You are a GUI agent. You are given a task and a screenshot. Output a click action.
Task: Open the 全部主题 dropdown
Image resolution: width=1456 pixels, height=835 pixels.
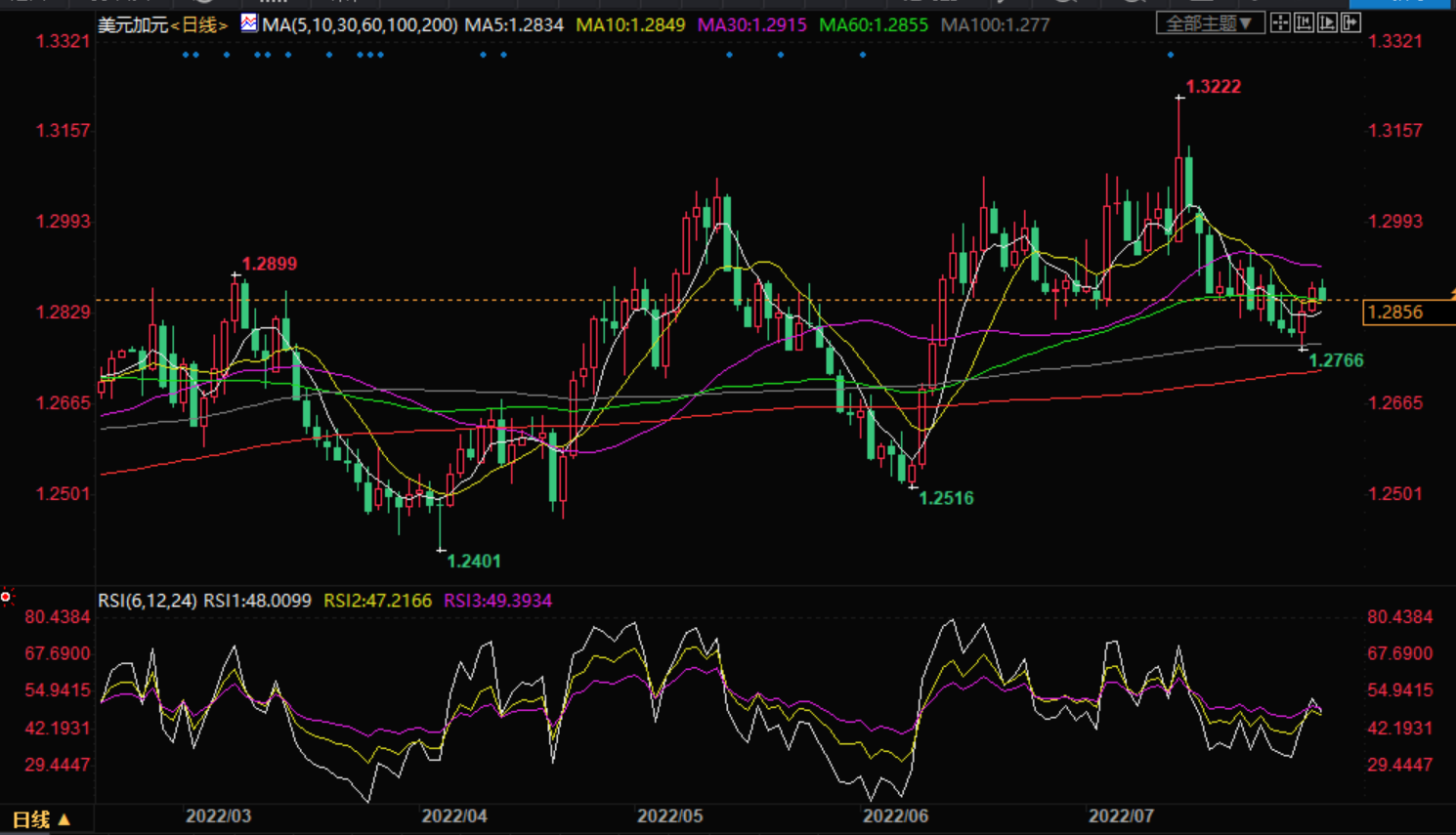coord(1210,22)
